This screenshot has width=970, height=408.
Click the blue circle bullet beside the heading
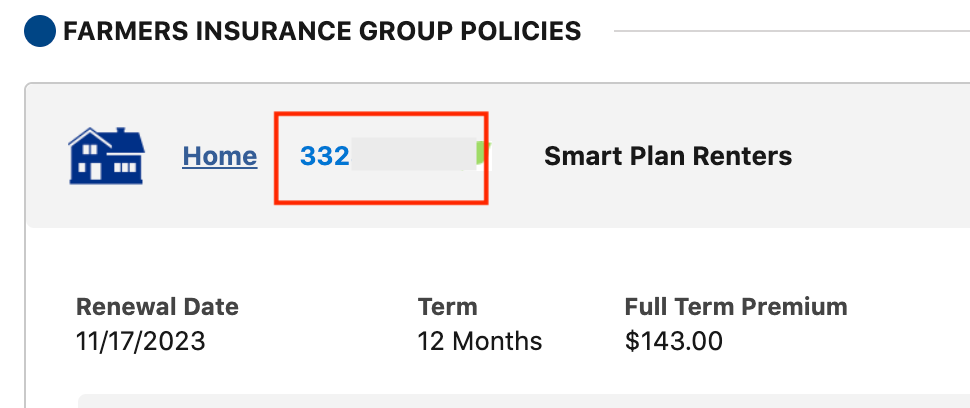40,31
